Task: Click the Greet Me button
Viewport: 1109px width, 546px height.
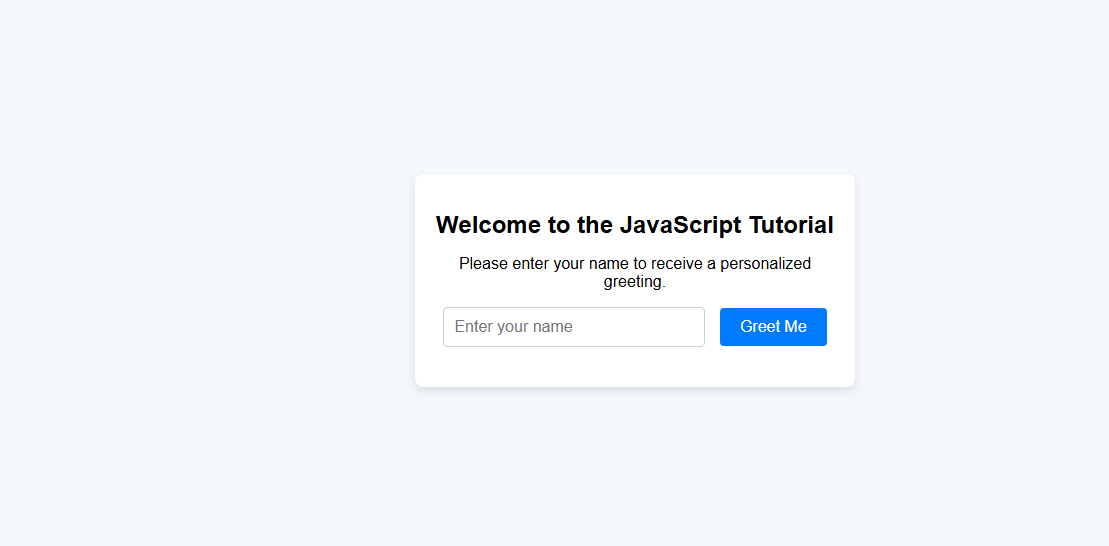Action: coord(773,327)
